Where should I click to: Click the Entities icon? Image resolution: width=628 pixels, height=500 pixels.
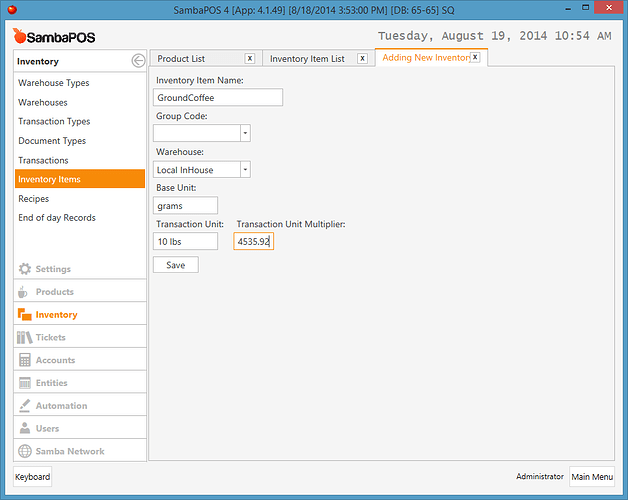tap(25, 383)
